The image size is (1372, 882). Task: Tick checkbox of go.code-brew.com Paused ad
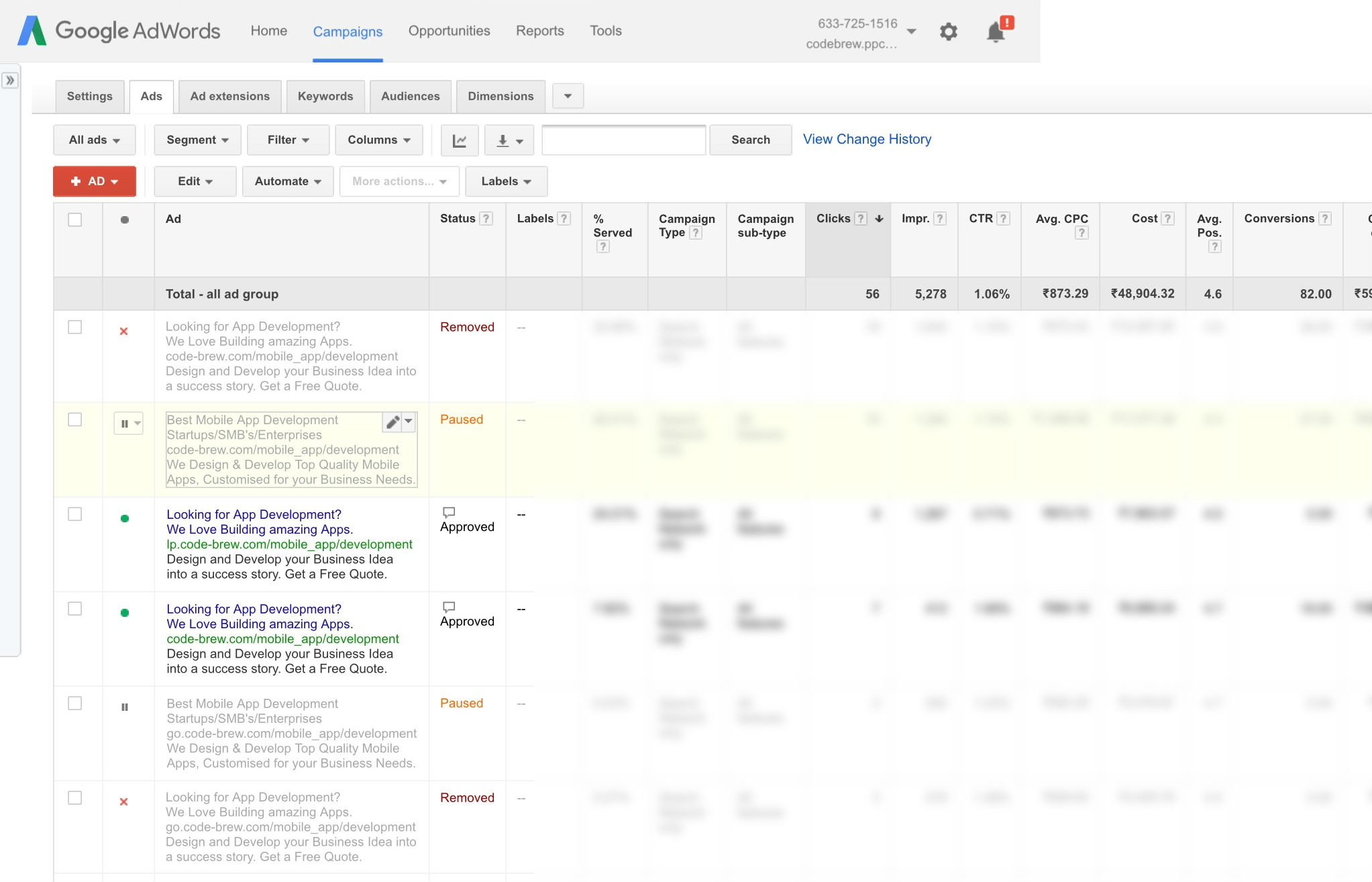click(75, 703)
